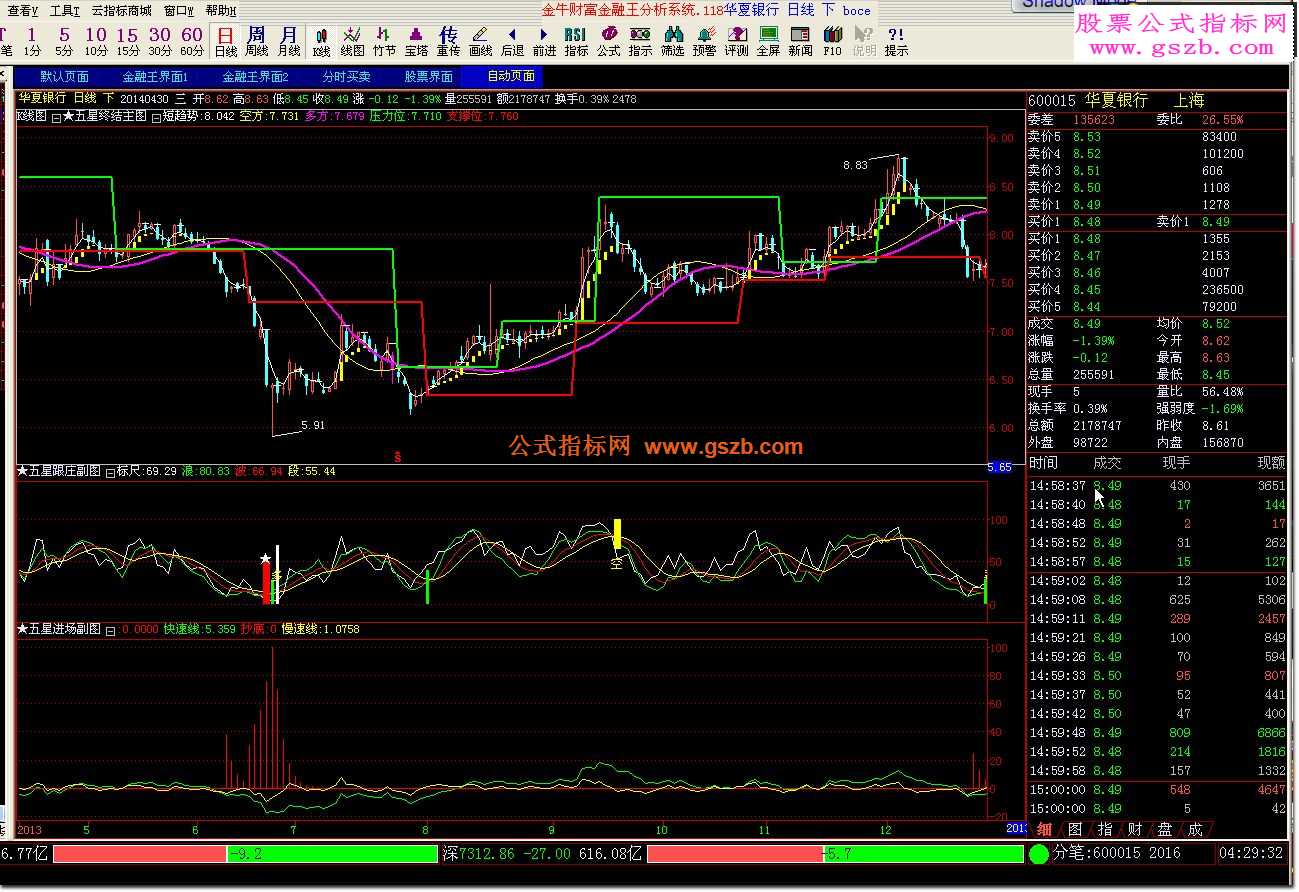
Task: Collapse the 五星进场副图 indicator box
Action: coord(110,630)
